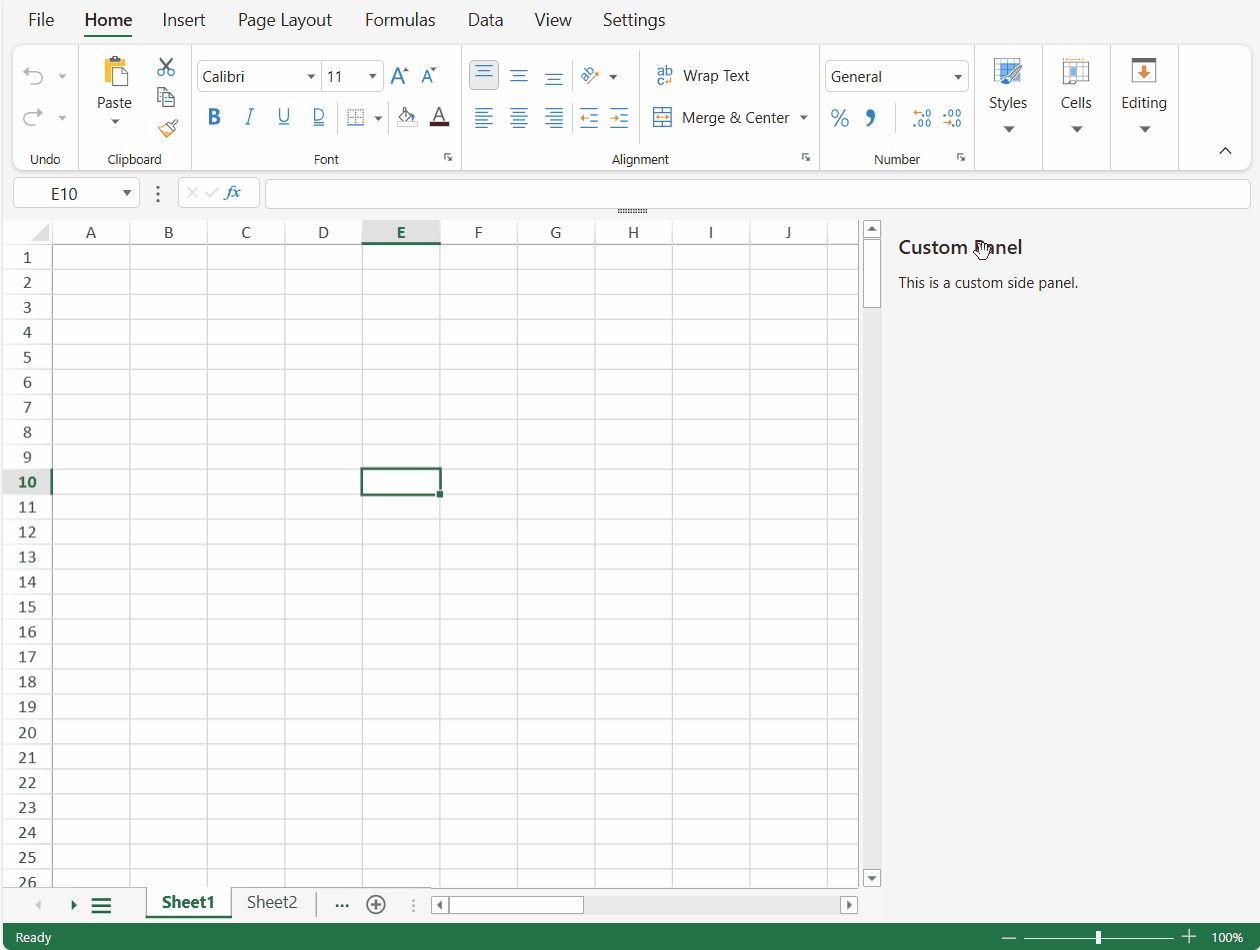Click the Merge & Center button
The image size is (1260, 950).
click(x=721, y=118)
